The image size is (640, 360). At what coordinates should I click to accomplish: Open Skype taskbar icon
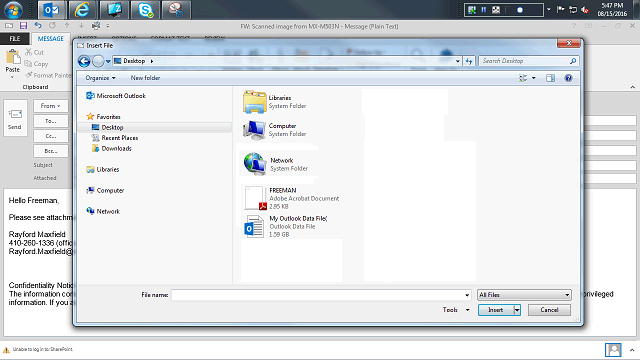(145, 10)
